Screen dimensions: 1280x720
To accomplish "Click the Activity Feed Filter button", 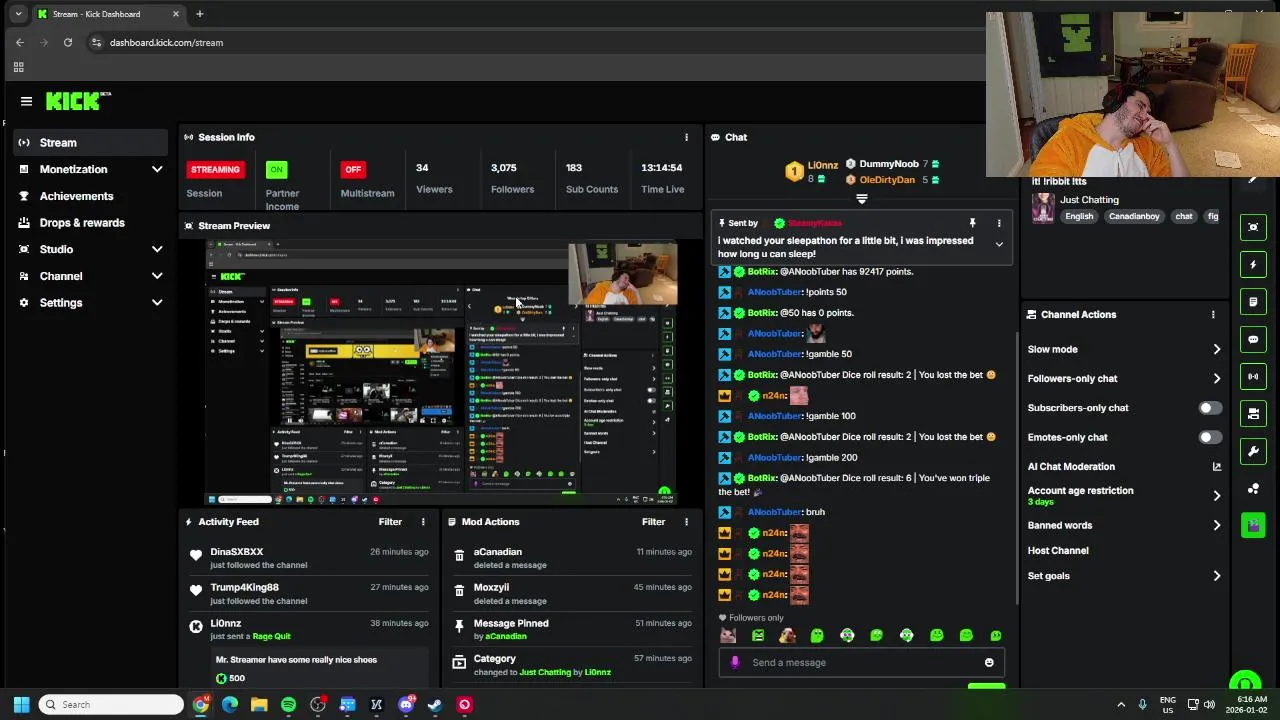I will coord(390,522).
